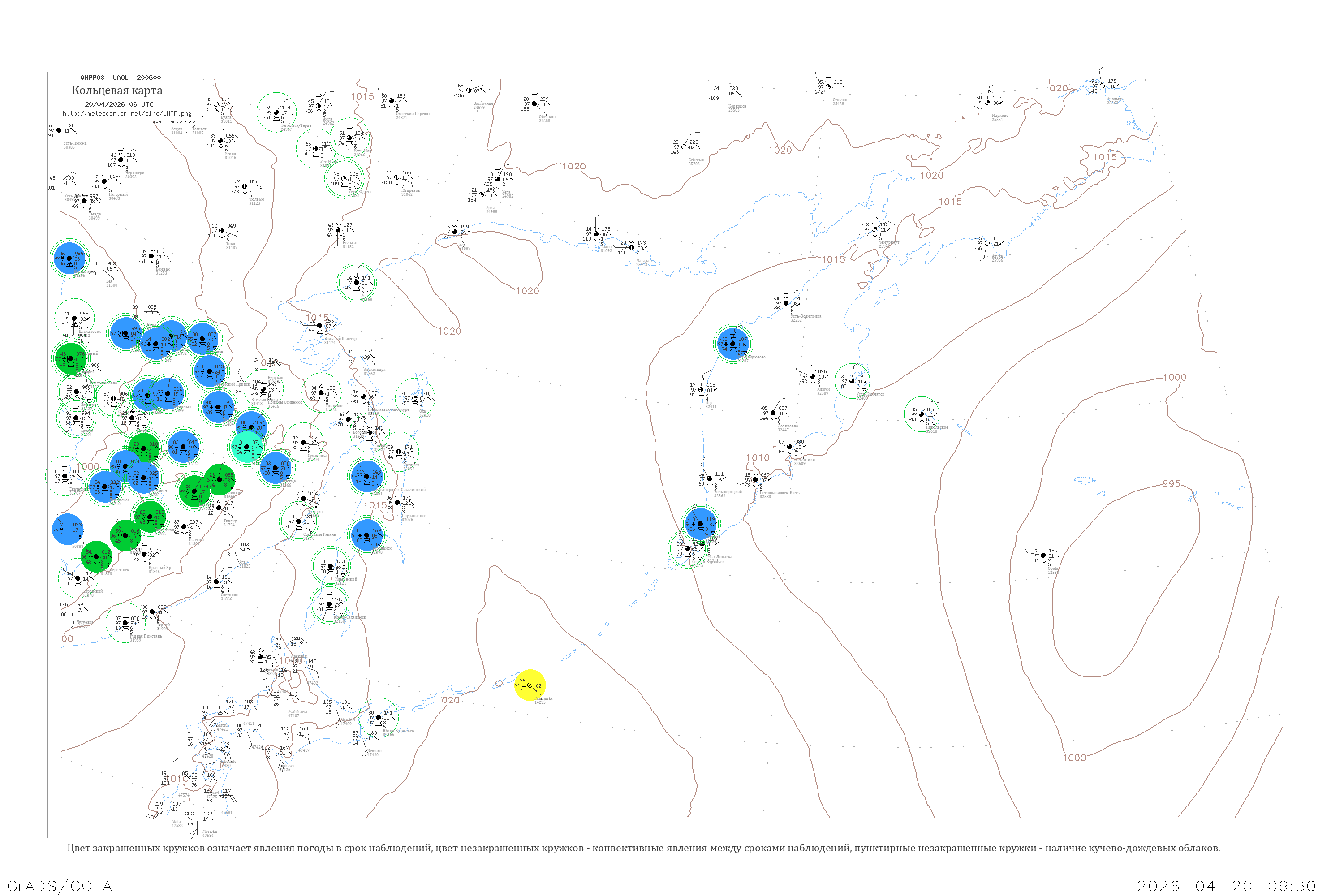1344x896 pixels.
Task: Click the color legend caption below map
Action: click(643, 848)
